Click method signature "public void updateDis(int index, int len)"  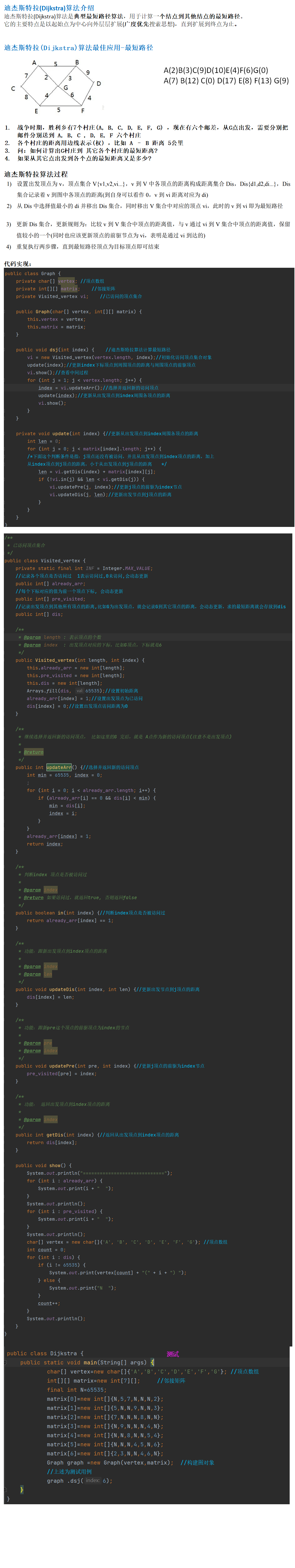coord(73,989)
